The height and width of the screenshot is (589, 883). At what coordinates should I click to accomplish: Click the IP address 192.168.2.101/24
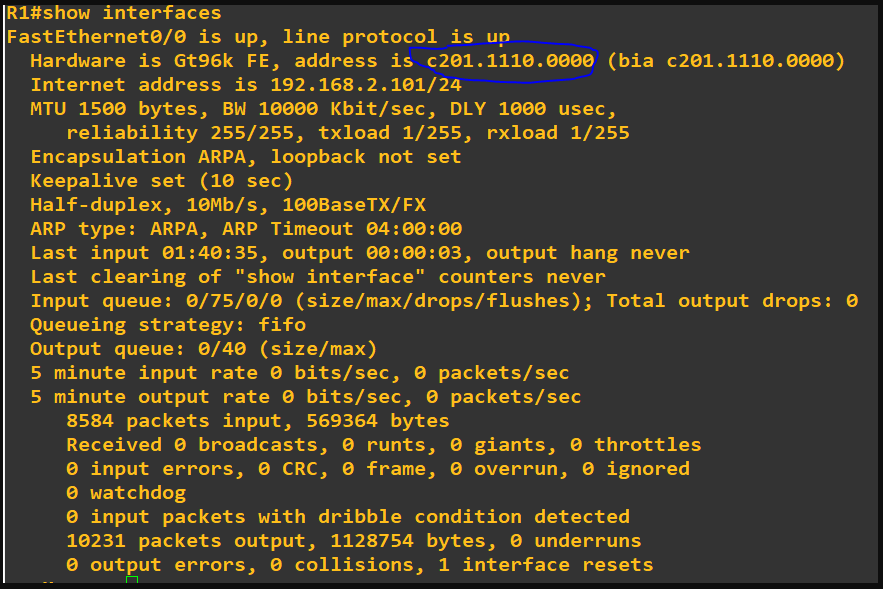[366, 84]
